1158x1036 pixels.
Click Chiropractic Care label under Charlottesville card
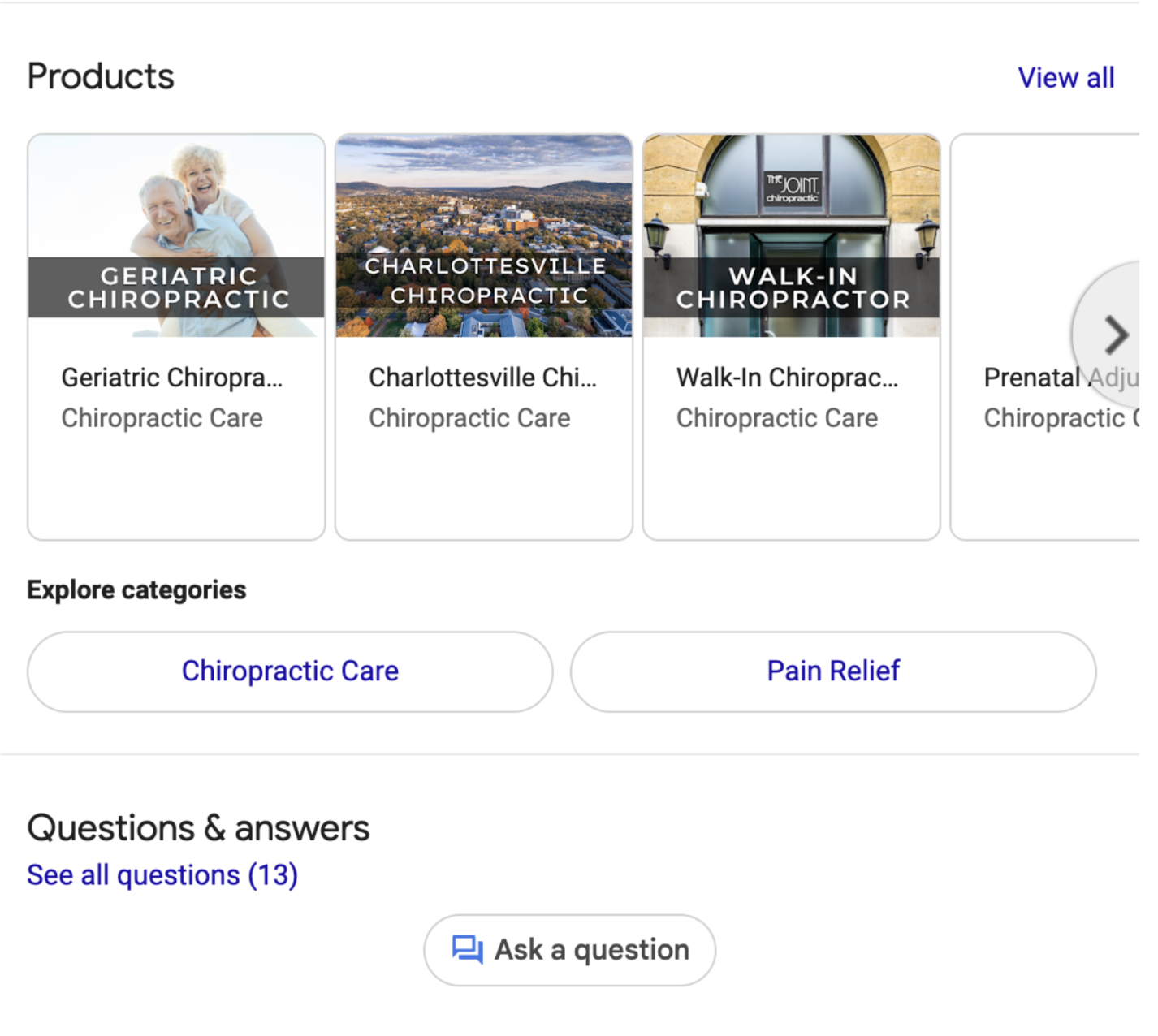click(469, 418)
